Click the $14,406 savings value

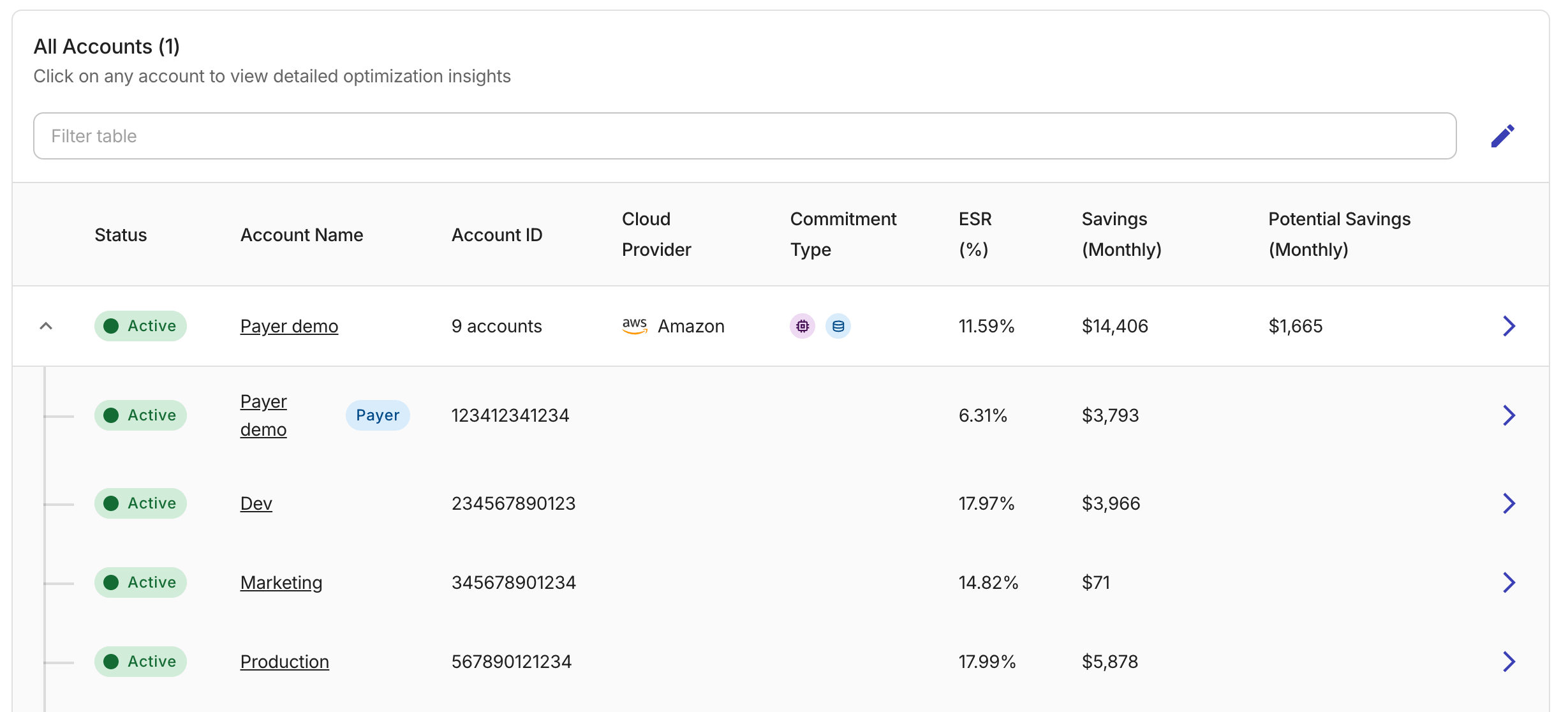point(1114,326)
